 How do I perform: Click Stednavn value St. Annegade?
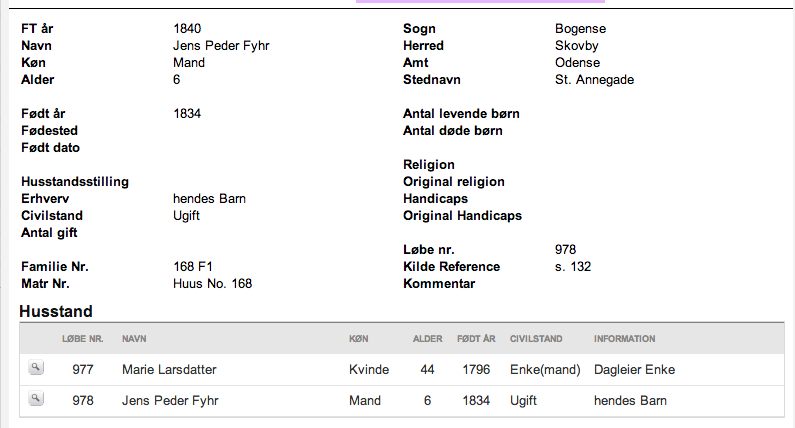(x=594, y=80)
